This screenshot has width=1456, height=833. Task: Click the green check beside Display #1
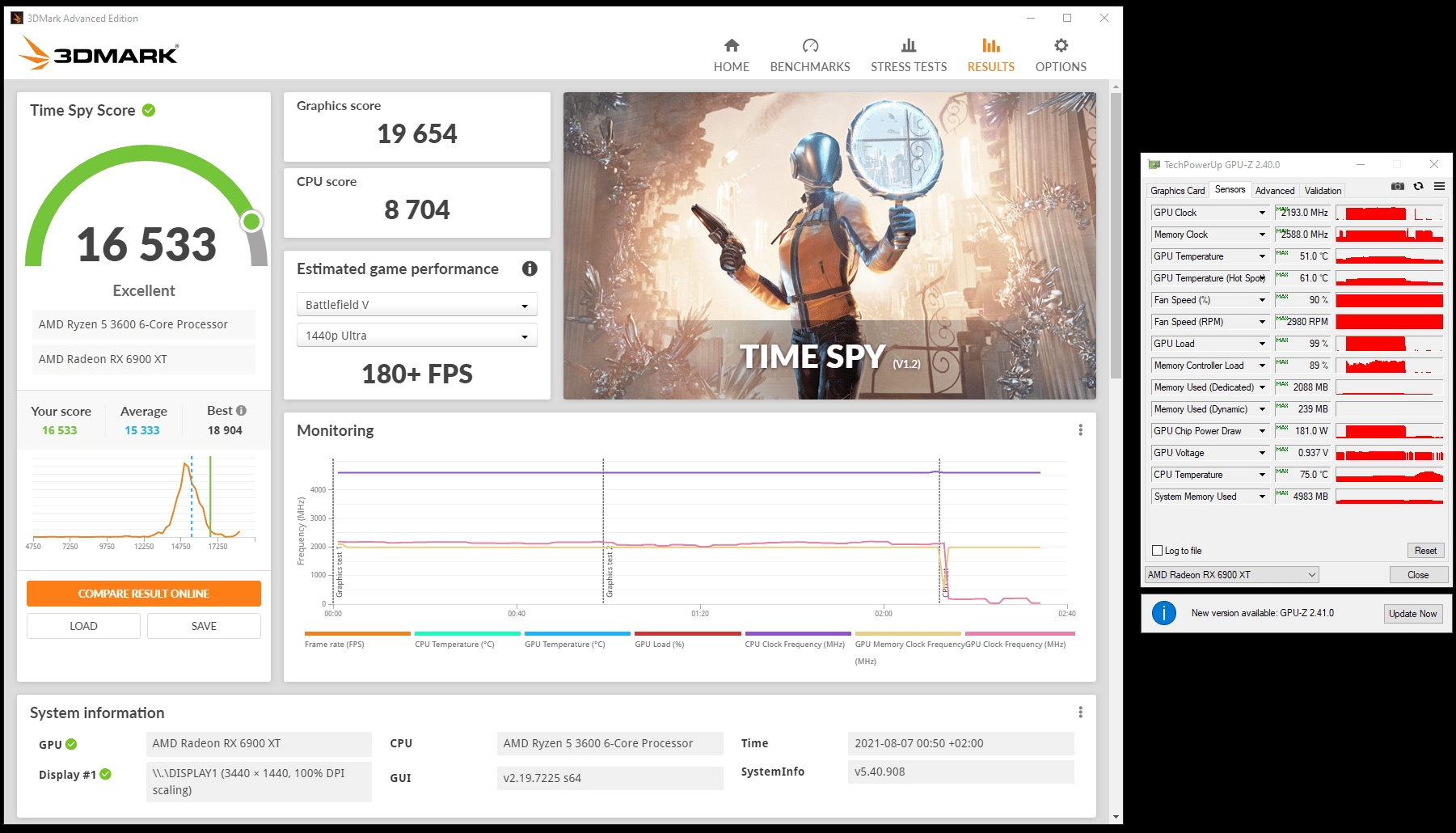tap(105, 774)
